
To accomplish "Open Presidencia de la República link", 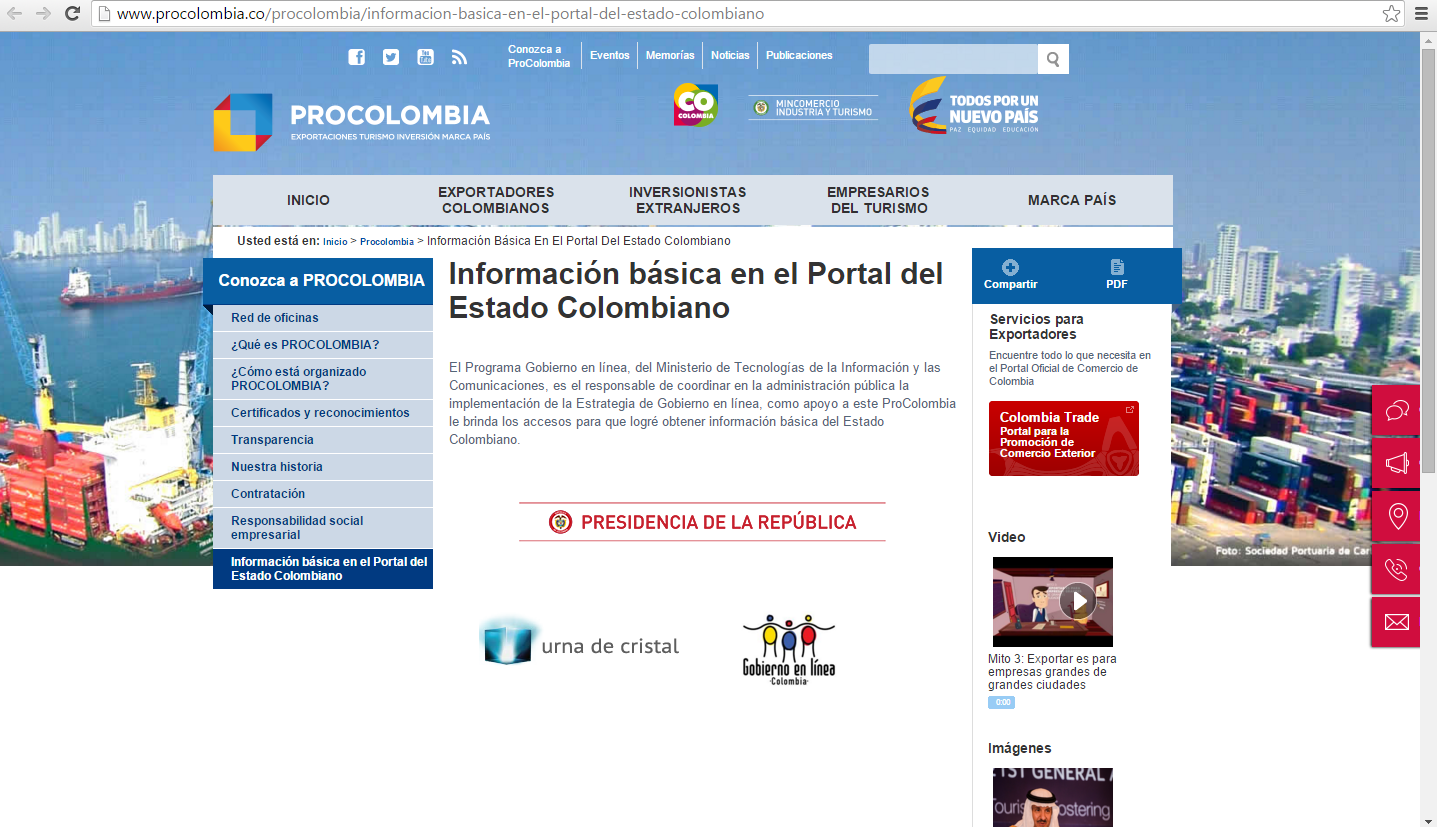I will [x=703, y=522].
